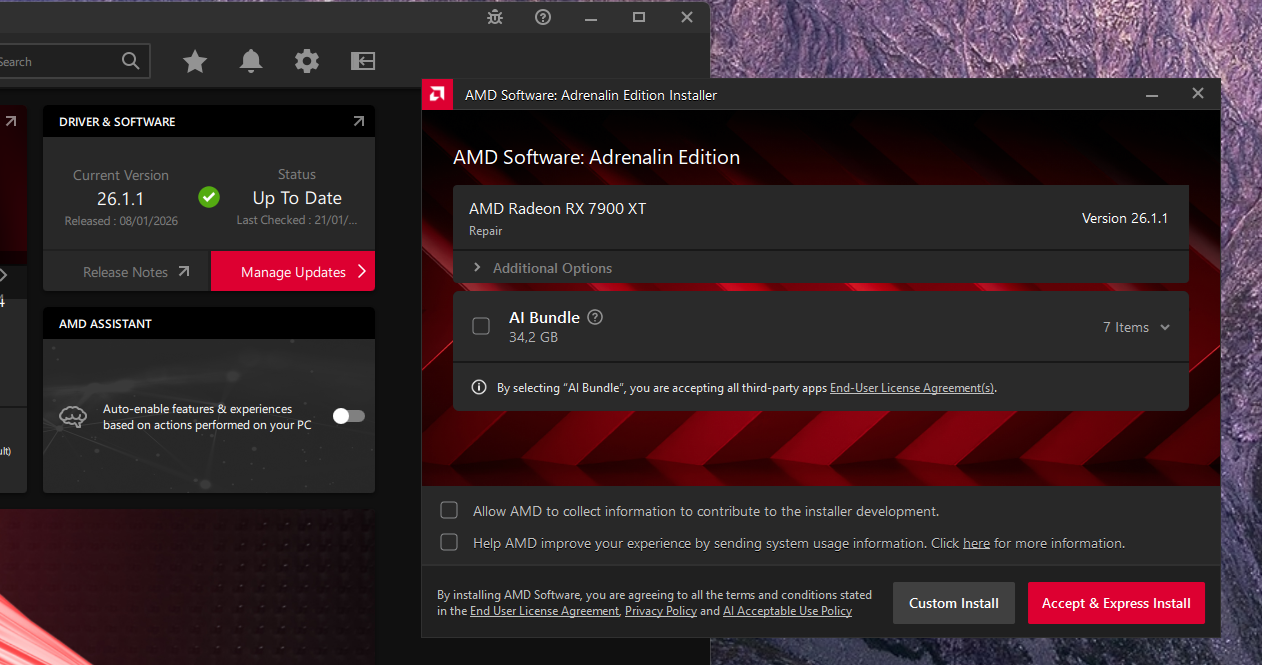Check the AI Bundle checkbox

click(481, 326)
